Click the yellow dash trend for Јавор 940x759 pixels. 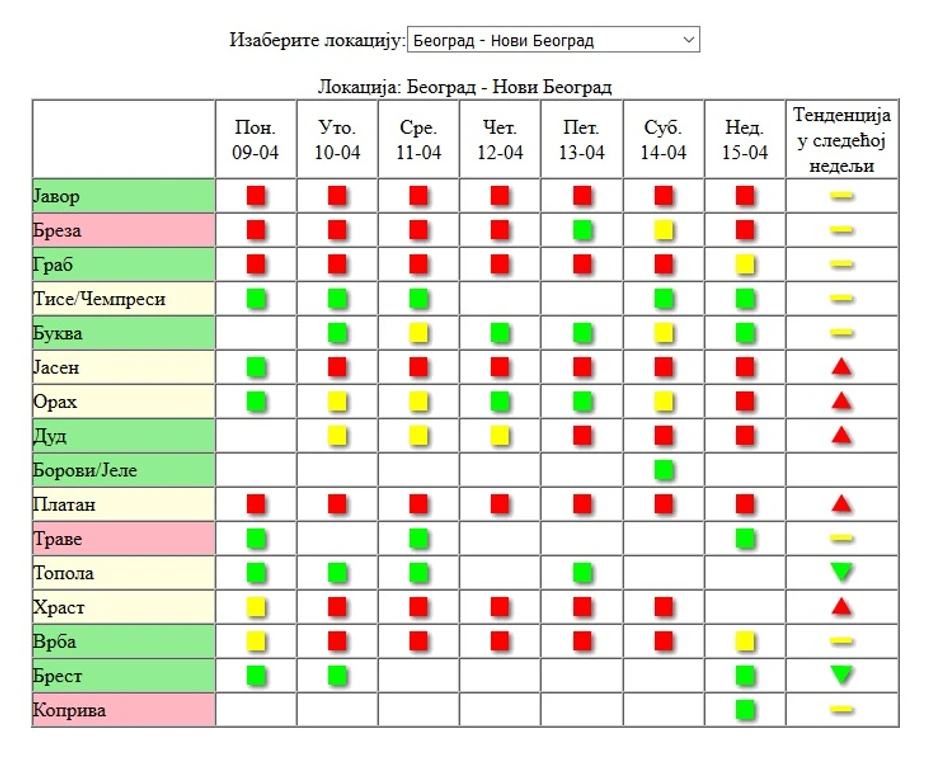point(842,195)
